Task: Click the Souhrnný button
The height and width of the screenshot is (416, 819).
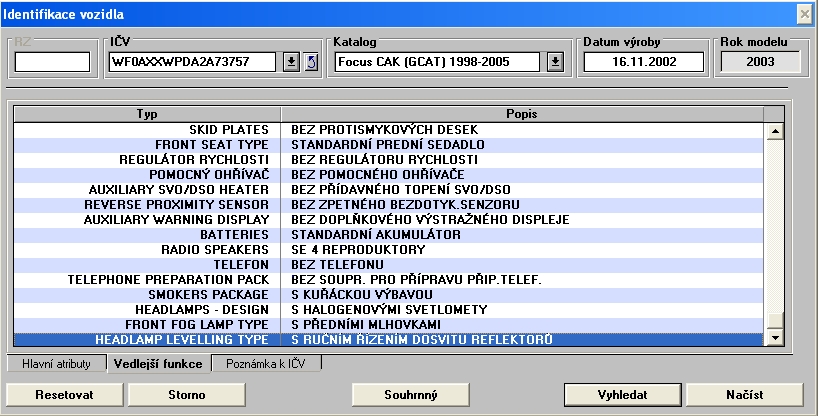Action: [x=411, y=394]
